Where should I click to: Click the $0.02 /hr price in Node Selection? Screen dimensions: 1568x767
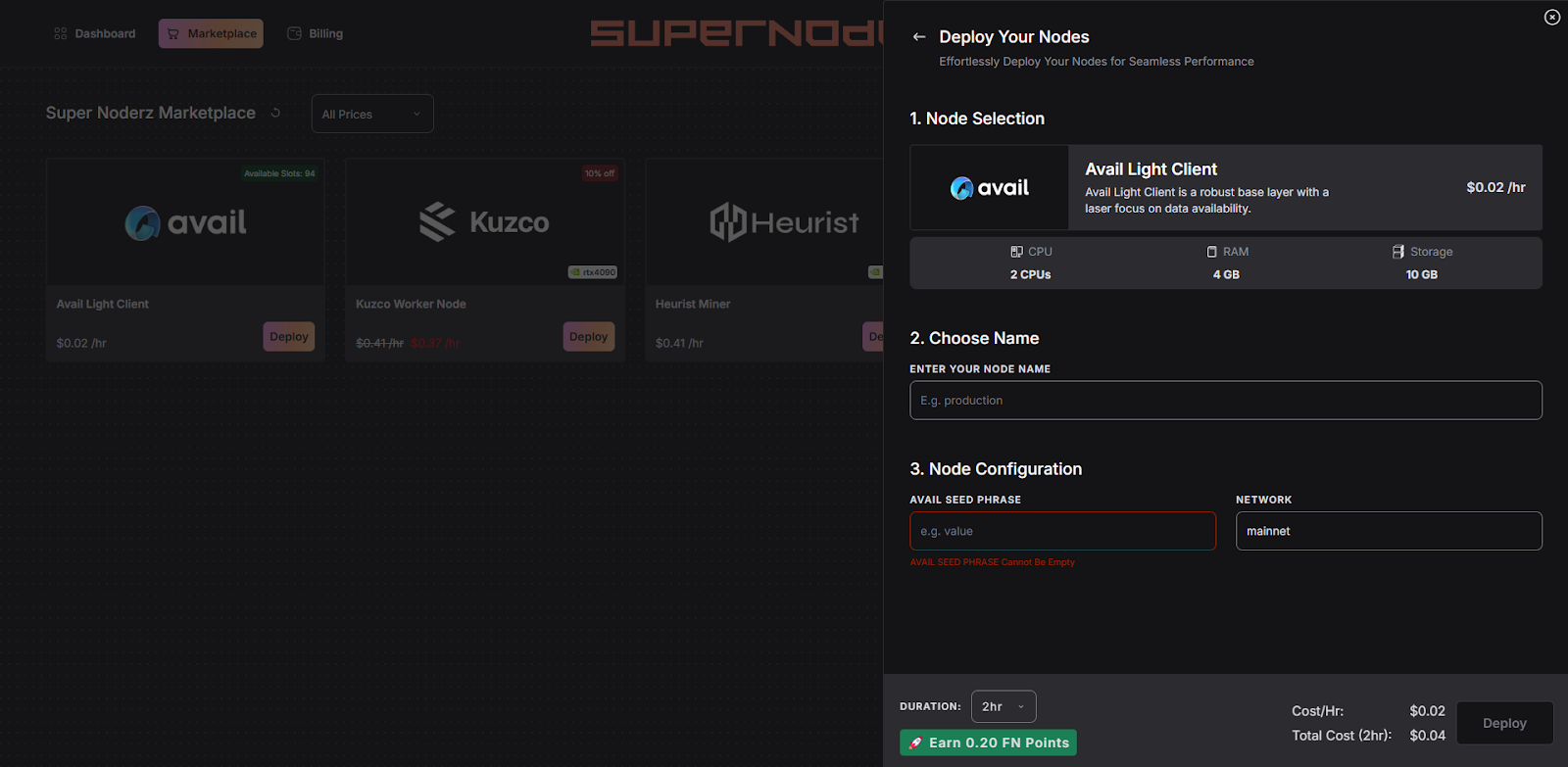[1495, 187]
